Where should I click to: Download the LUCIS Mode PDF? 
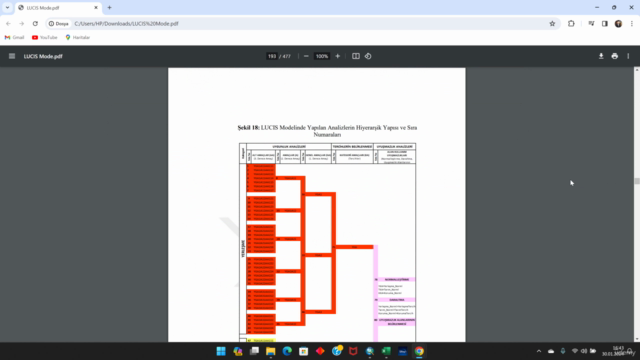(x=601, y=56)
